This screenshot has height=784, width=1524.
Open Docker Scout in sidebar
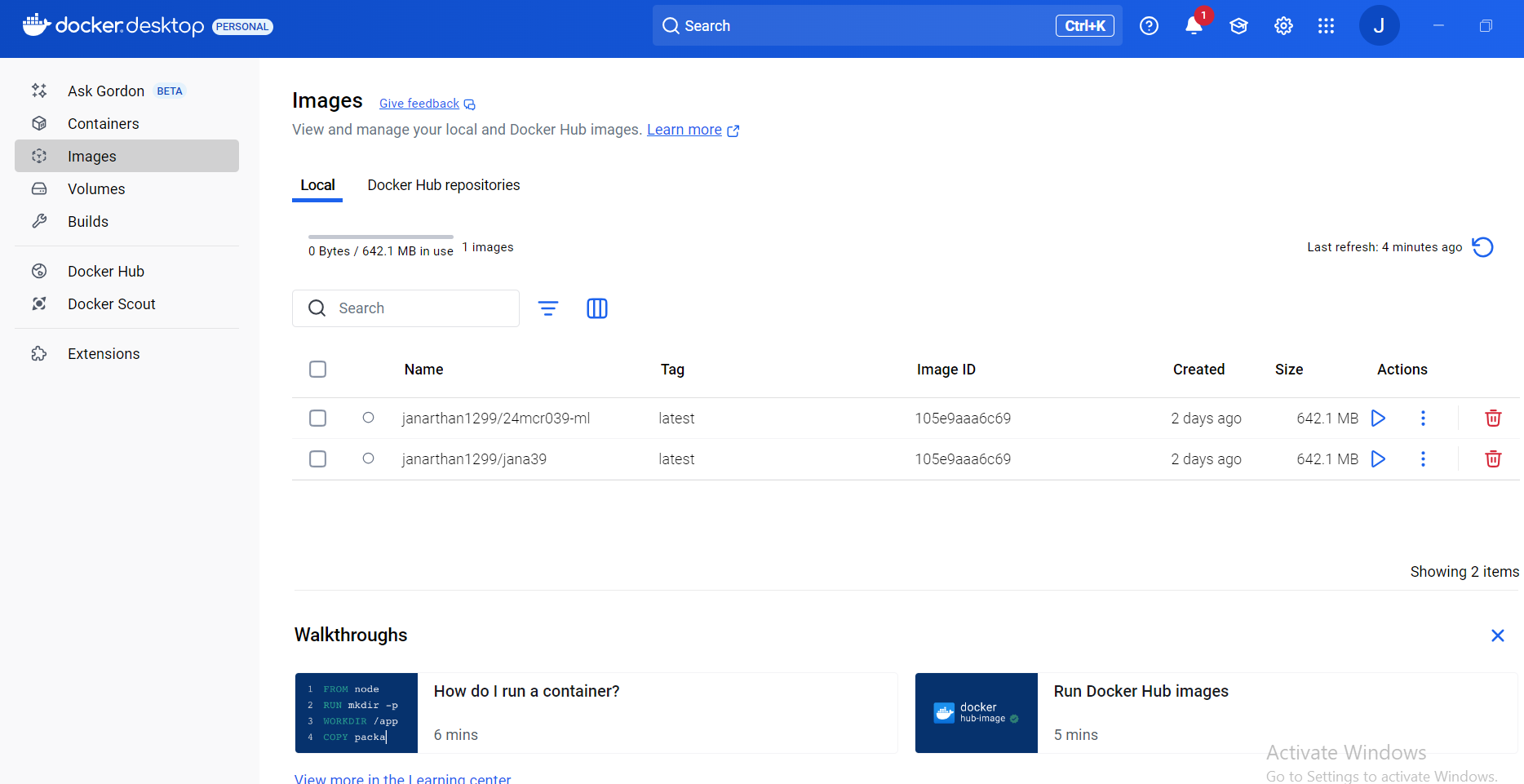click(x=126, y=303)
